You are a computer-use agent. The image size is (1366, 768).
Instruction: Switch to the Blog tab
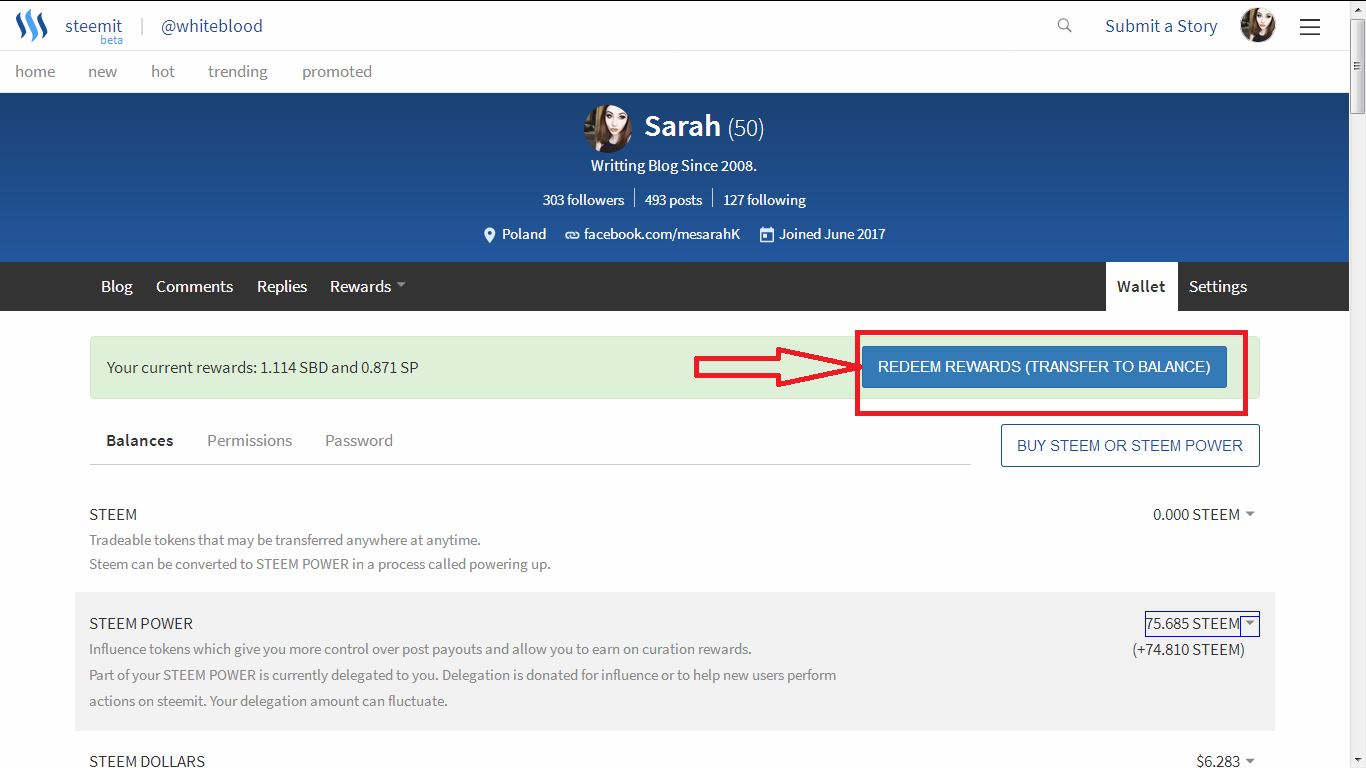tap(117, 286)
